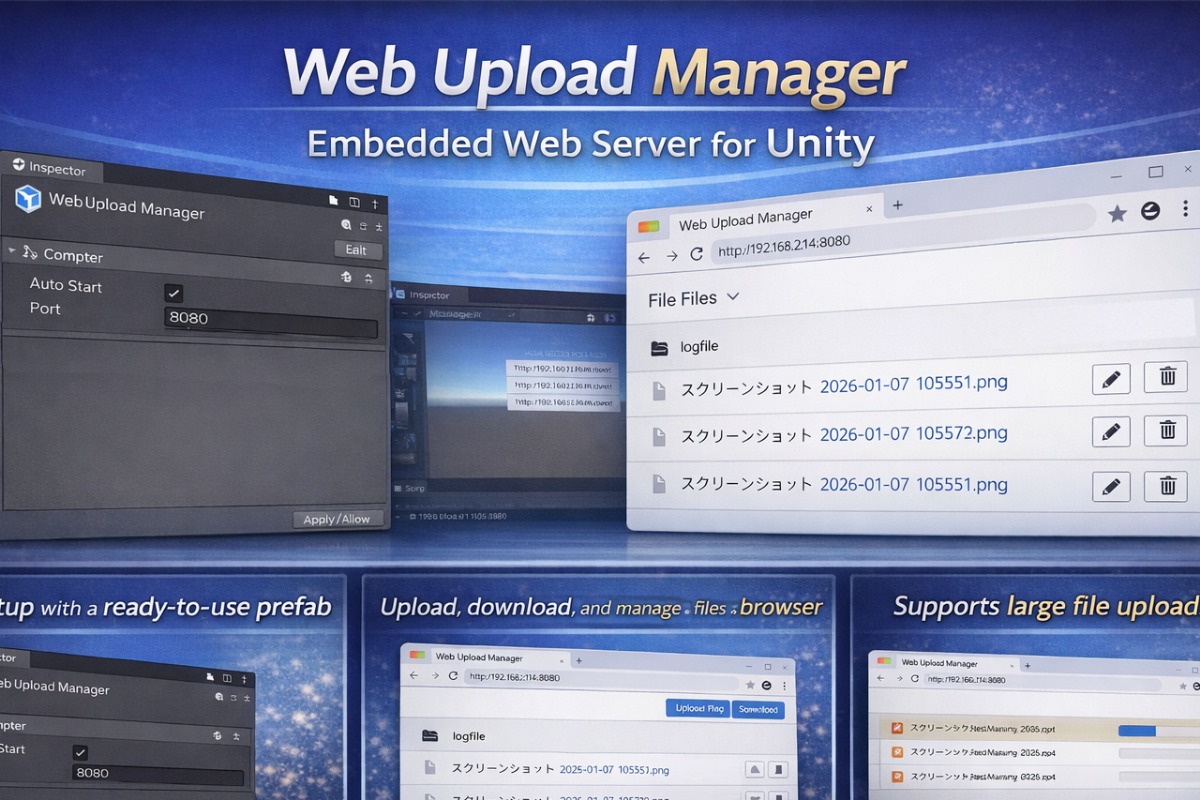Reload the page in the large browser window
Image resolution: width=1200 pixels, height=800 pixels.
coord(697,254)
